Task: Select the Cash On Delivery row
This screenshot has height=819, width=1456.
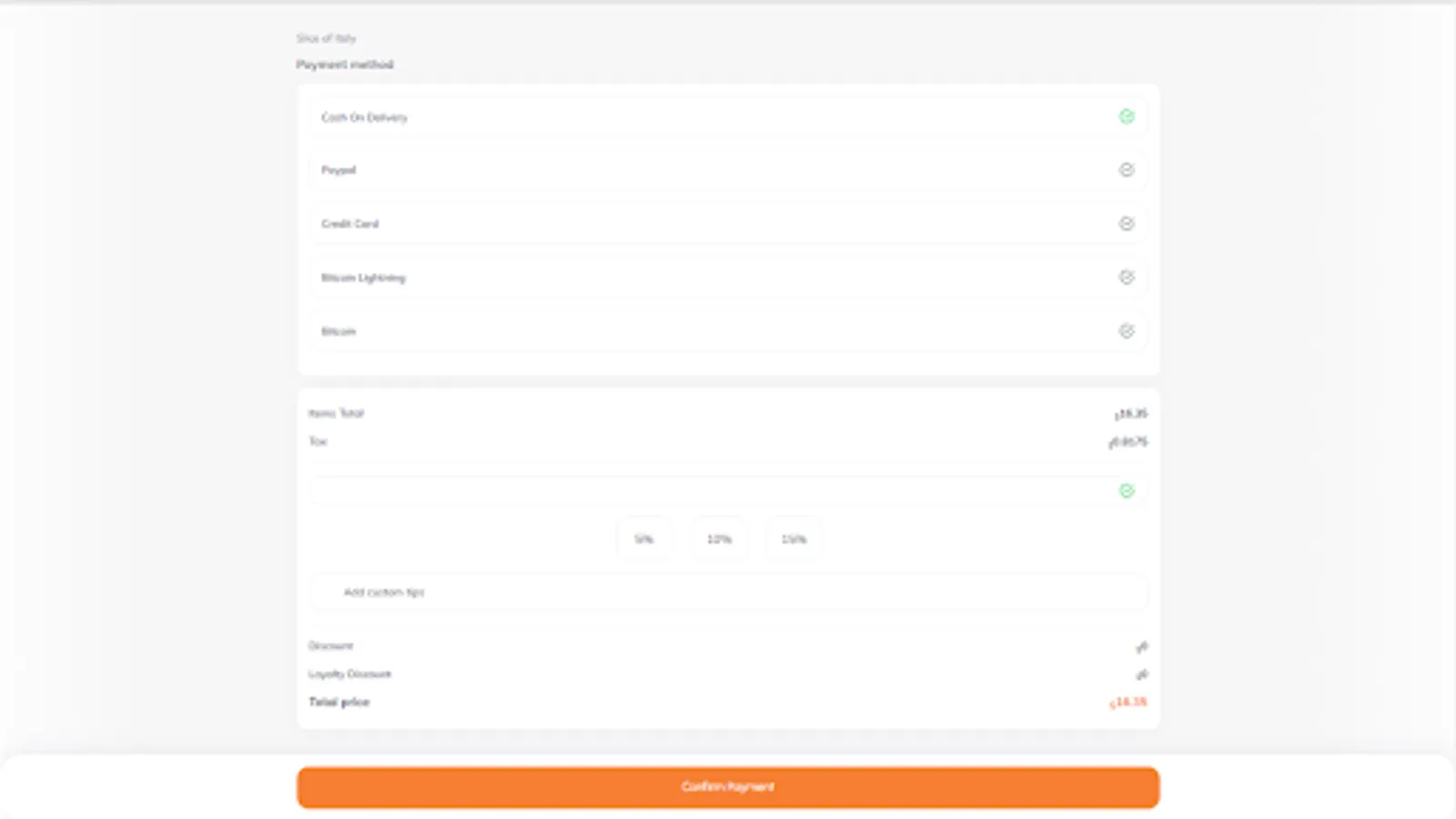Action: [x=637, y=116]
